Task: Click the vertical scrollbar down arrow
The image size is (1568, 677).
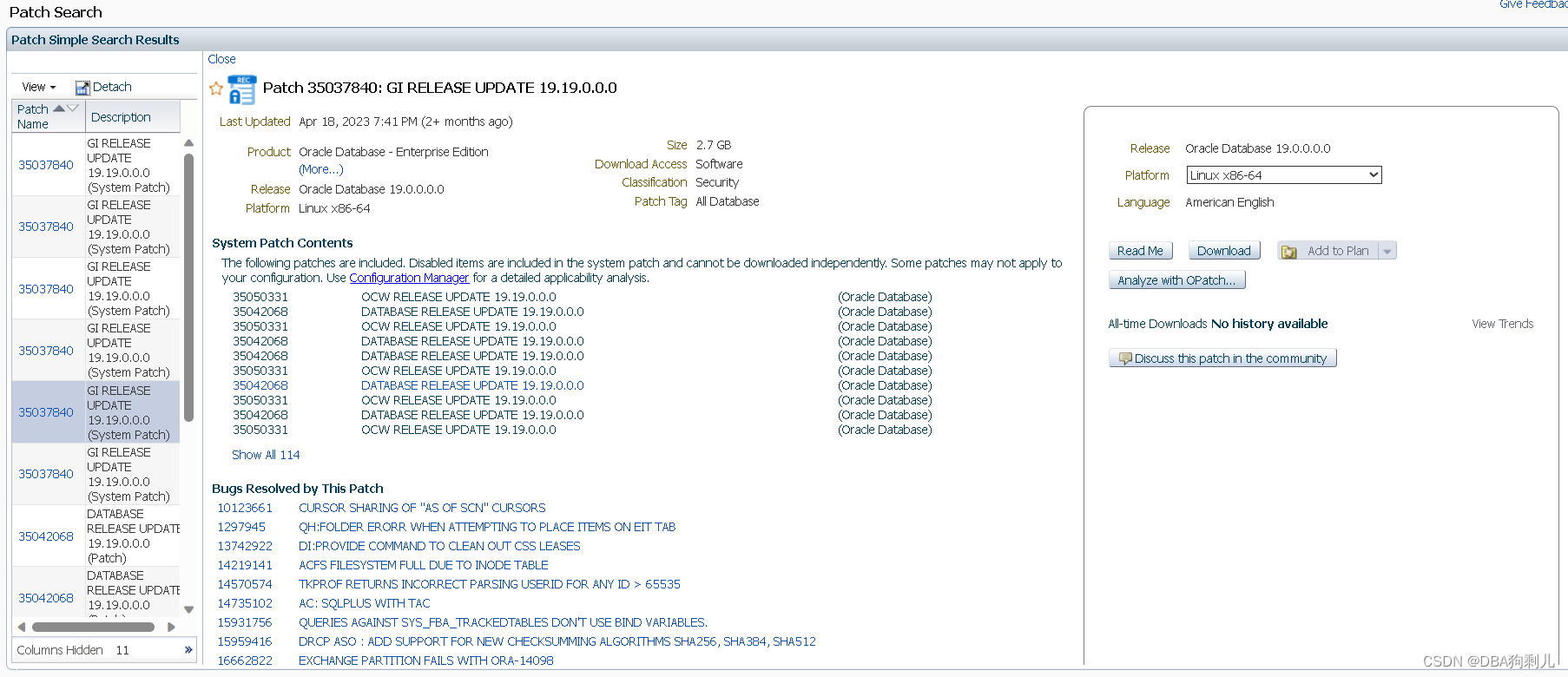Action: [x=188, y=609]
